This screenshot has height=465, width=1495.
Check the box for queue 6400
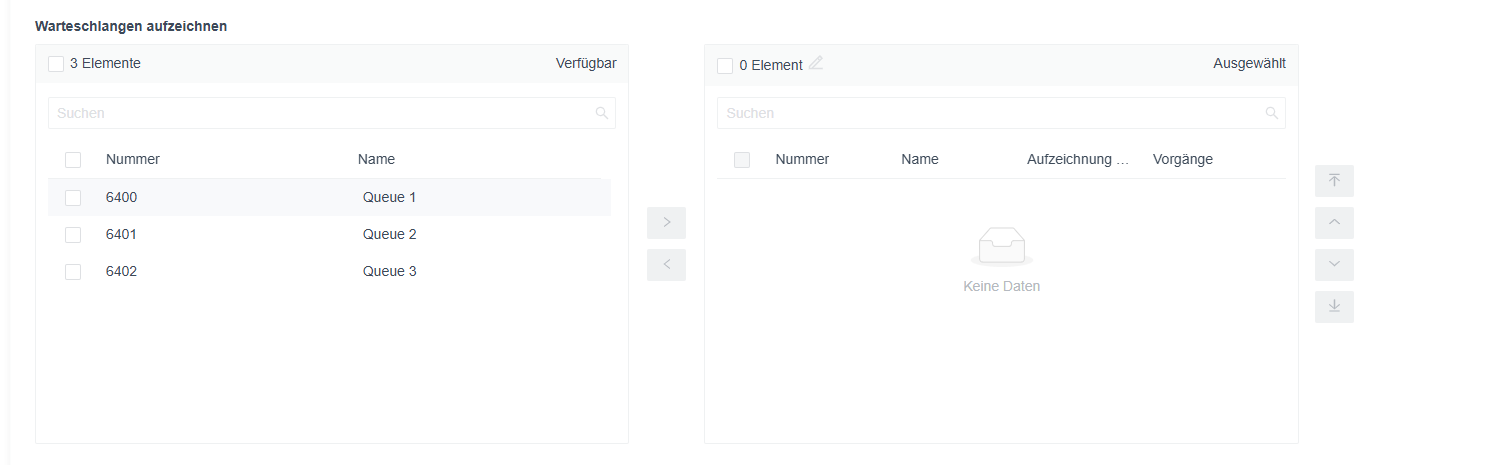click(73, 198)
